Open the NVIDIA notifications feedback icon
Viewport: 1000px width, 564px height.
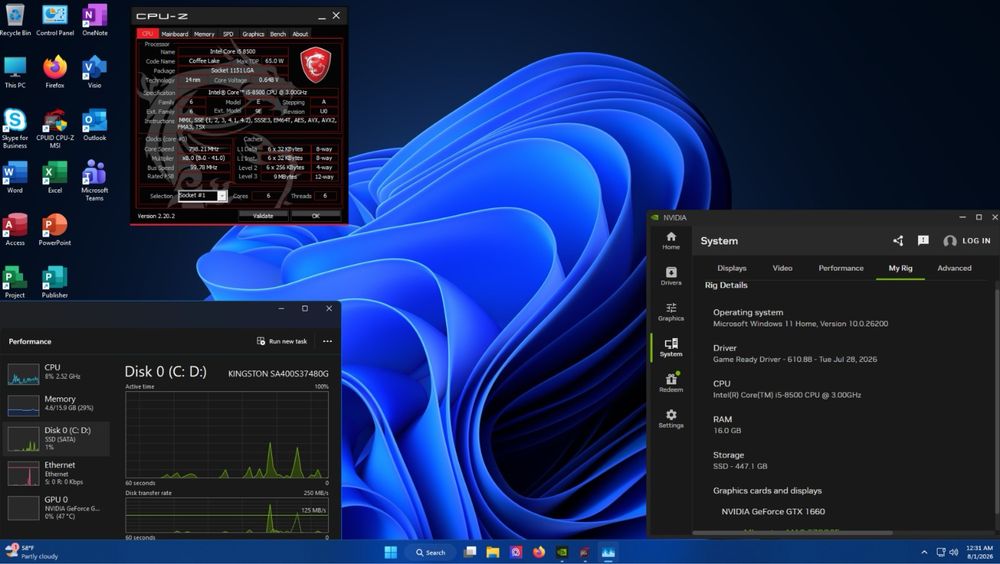pos(923,241)
